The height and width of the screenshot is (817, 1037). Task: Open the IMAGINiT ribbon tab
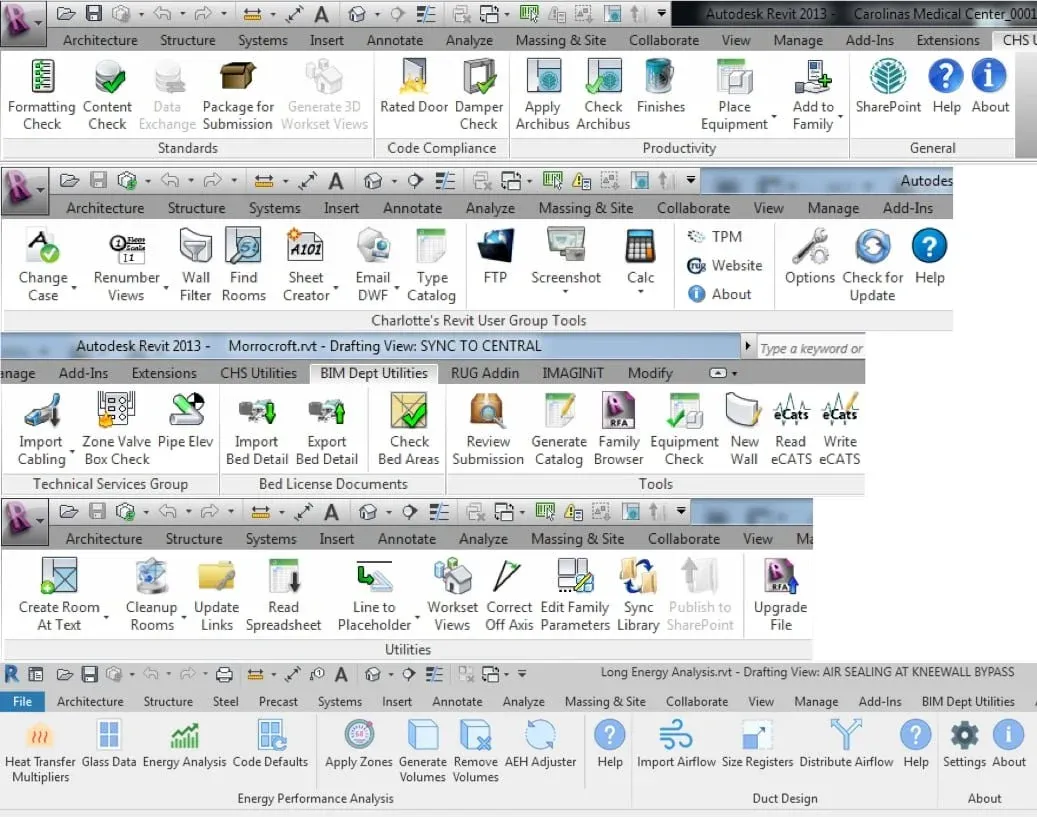(573, 373)
